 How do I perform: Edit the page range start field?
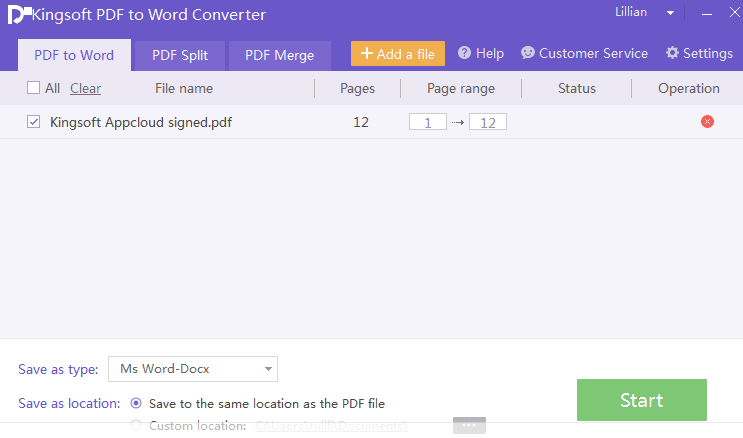(428, 122)
